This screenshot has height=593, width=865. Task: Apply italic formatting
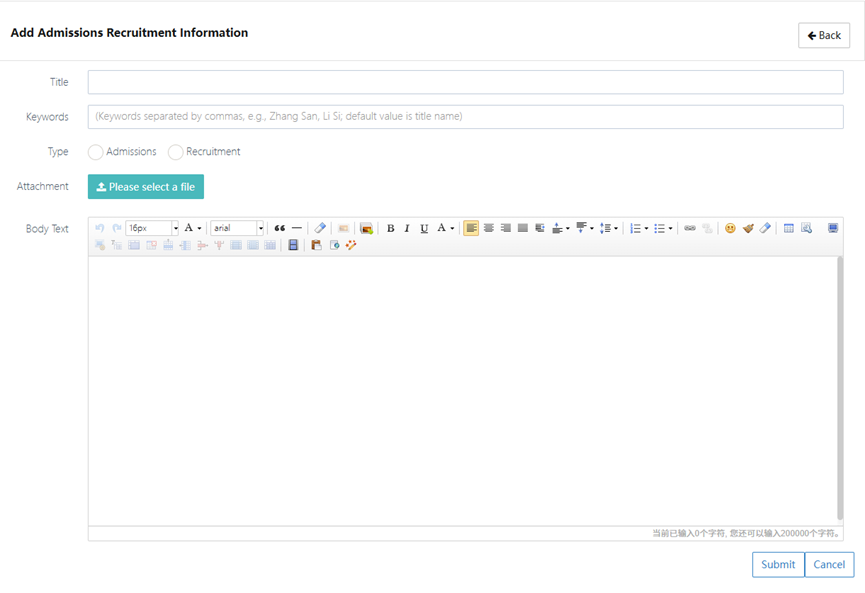coord(407,228)
